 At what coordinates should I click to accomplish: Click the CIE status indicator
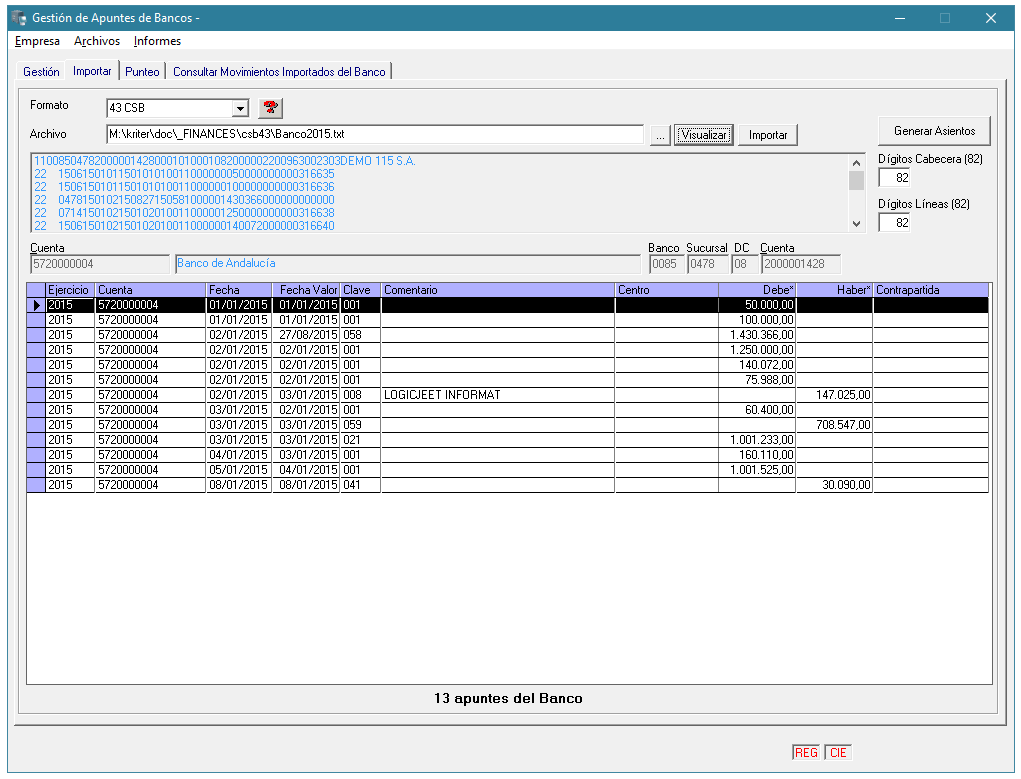(x=838, y=752)
